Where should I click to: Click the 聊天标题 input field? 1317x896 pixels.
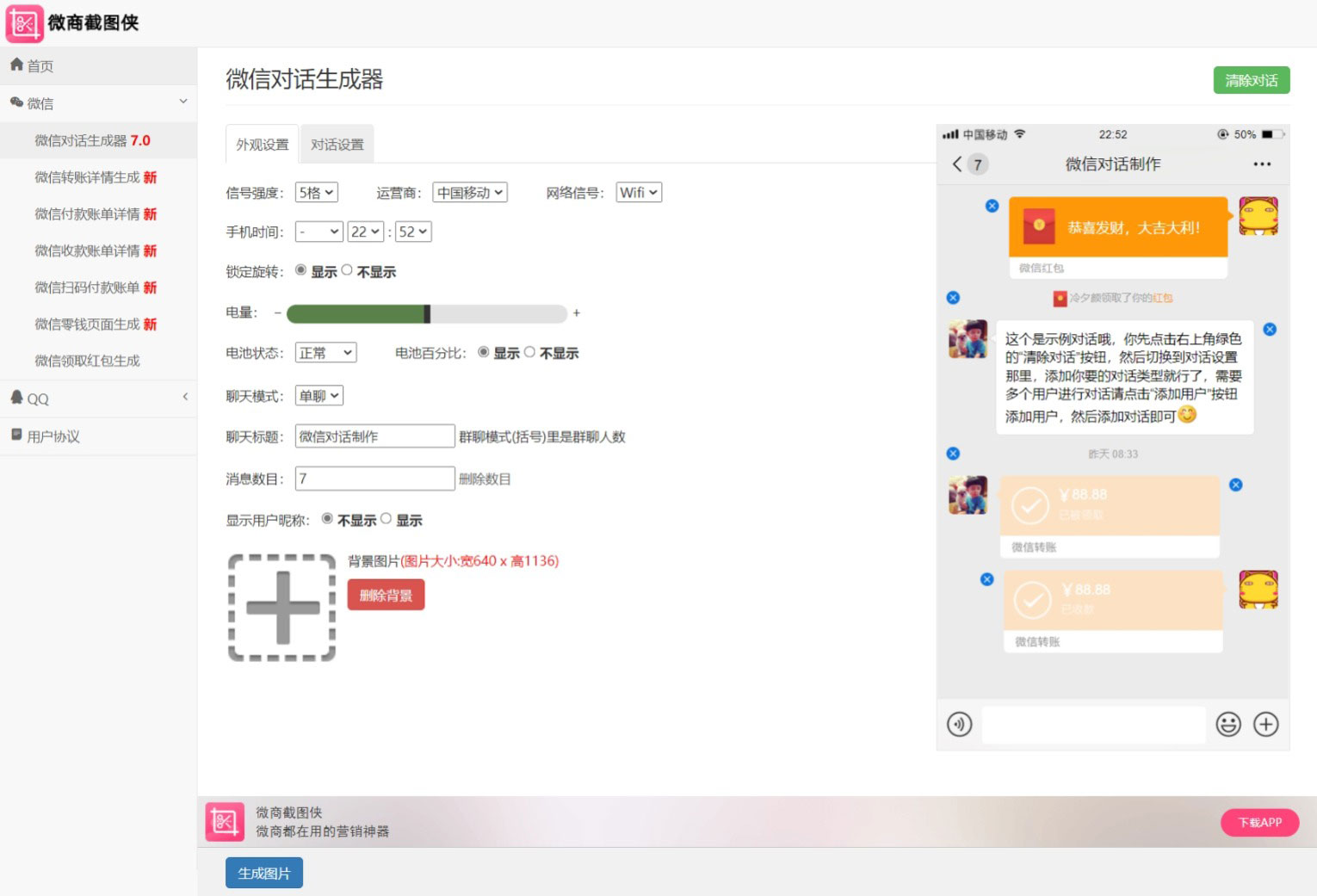tap(375, 436)
